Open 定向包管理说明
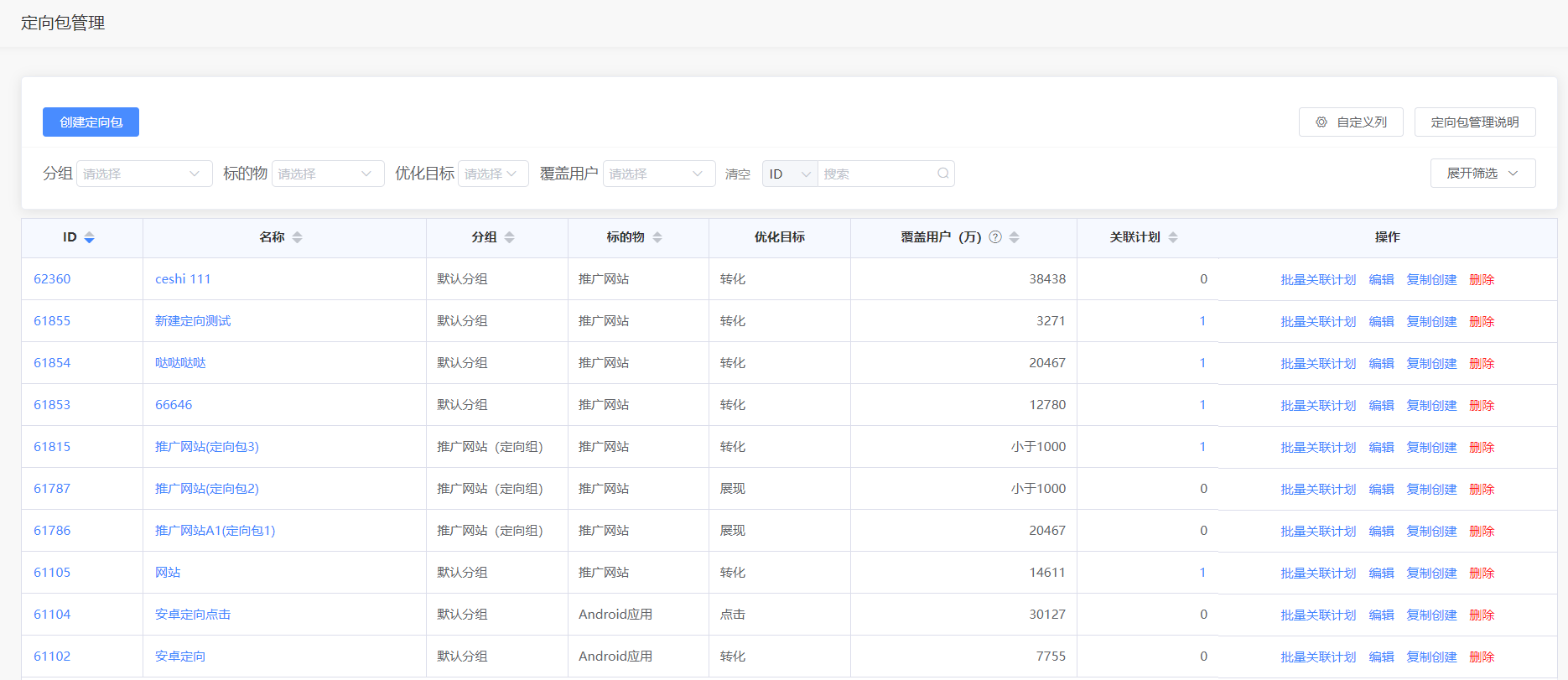Image resolution: width=1568 pixels, height=680 pixels. point(1475,122)
